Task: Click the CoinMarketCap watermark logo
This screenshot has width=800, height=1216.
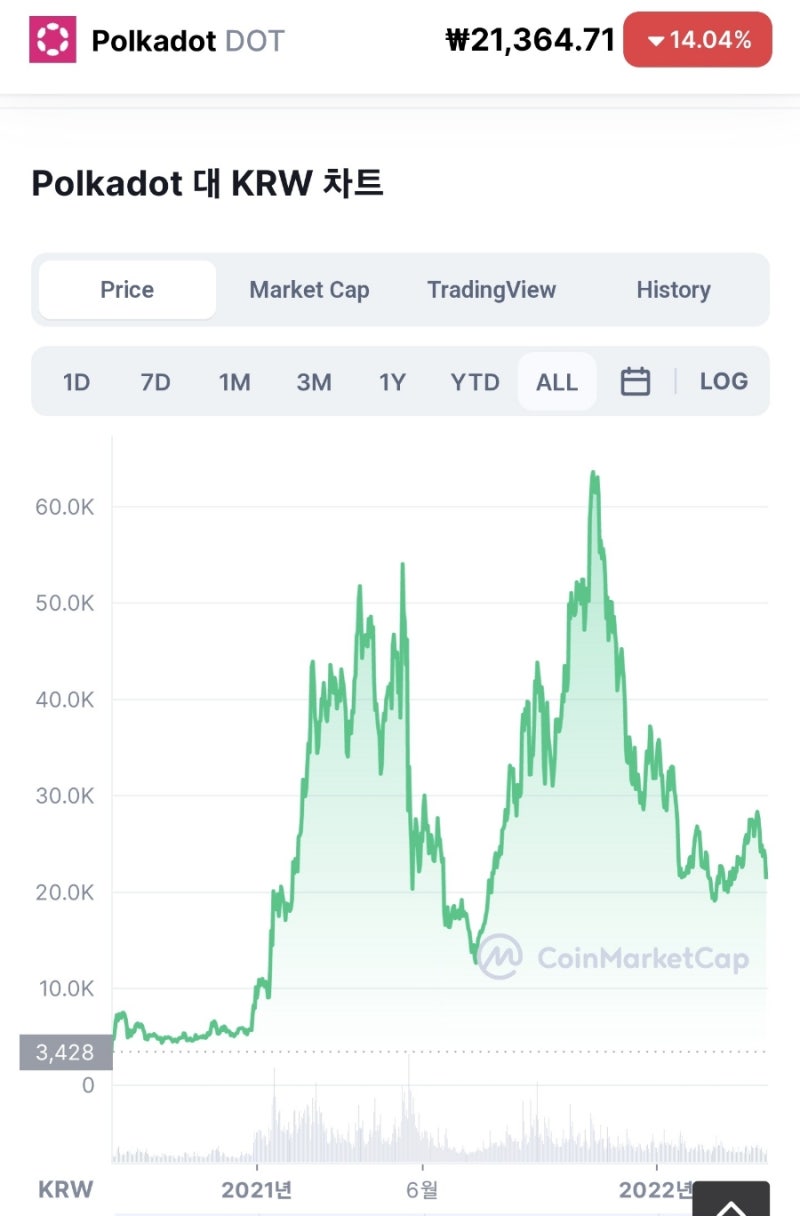Action: [x=500, y=957]
